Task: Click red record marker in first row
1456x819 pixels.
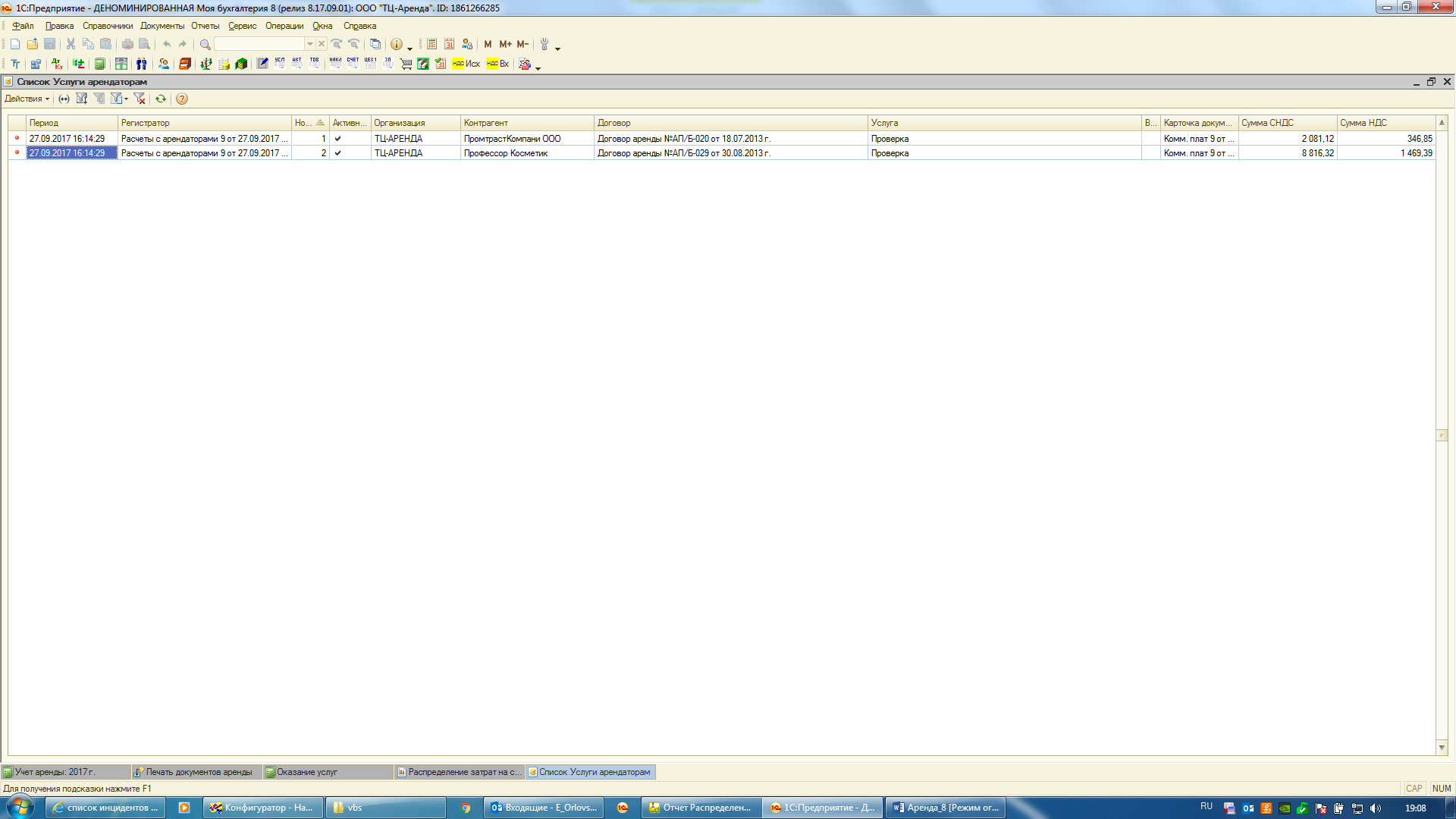Action: click(x=17, y=138)
